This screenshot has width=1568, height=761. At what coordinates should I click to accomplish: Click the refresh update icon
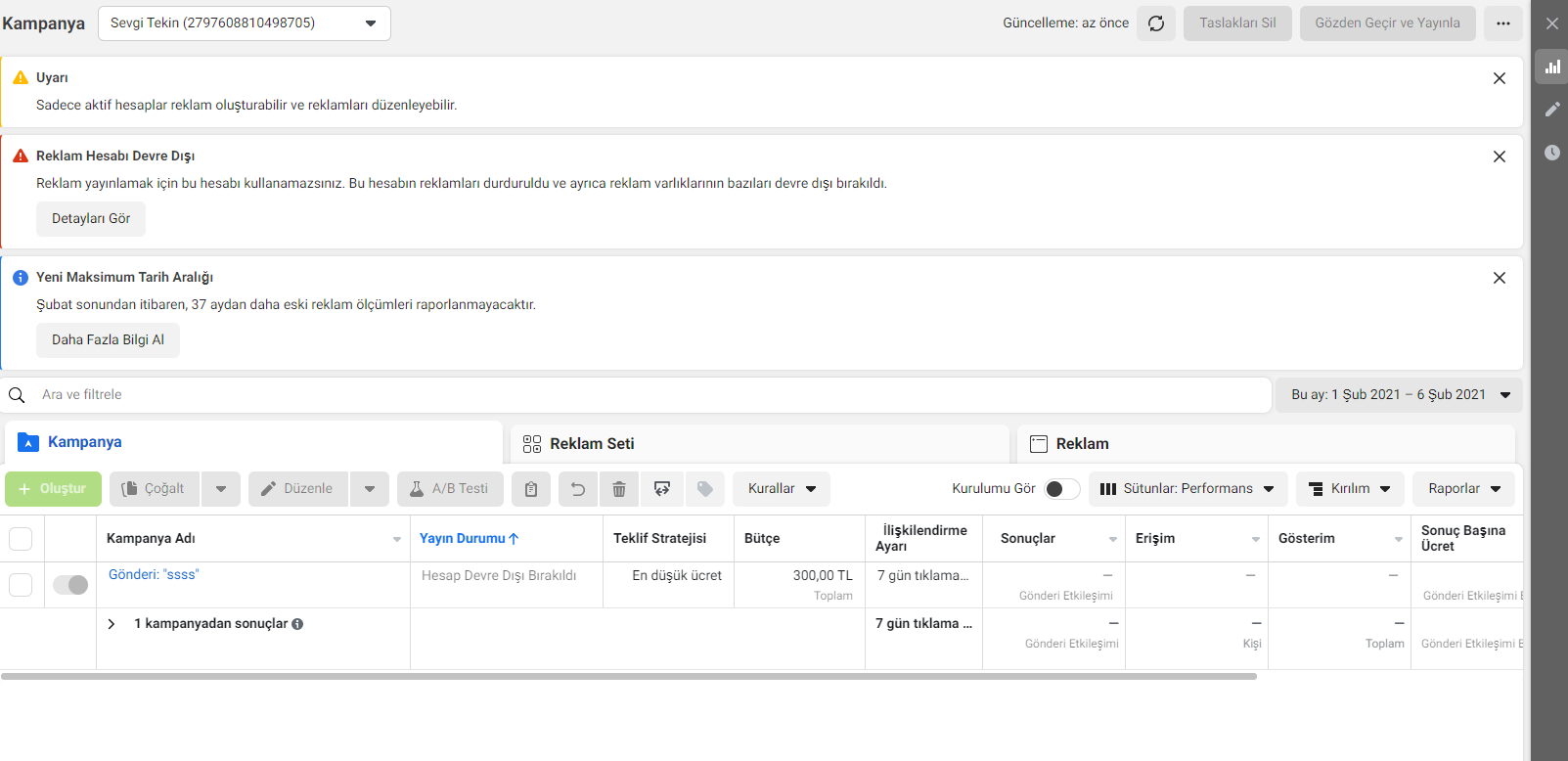tap(1156, 23)
